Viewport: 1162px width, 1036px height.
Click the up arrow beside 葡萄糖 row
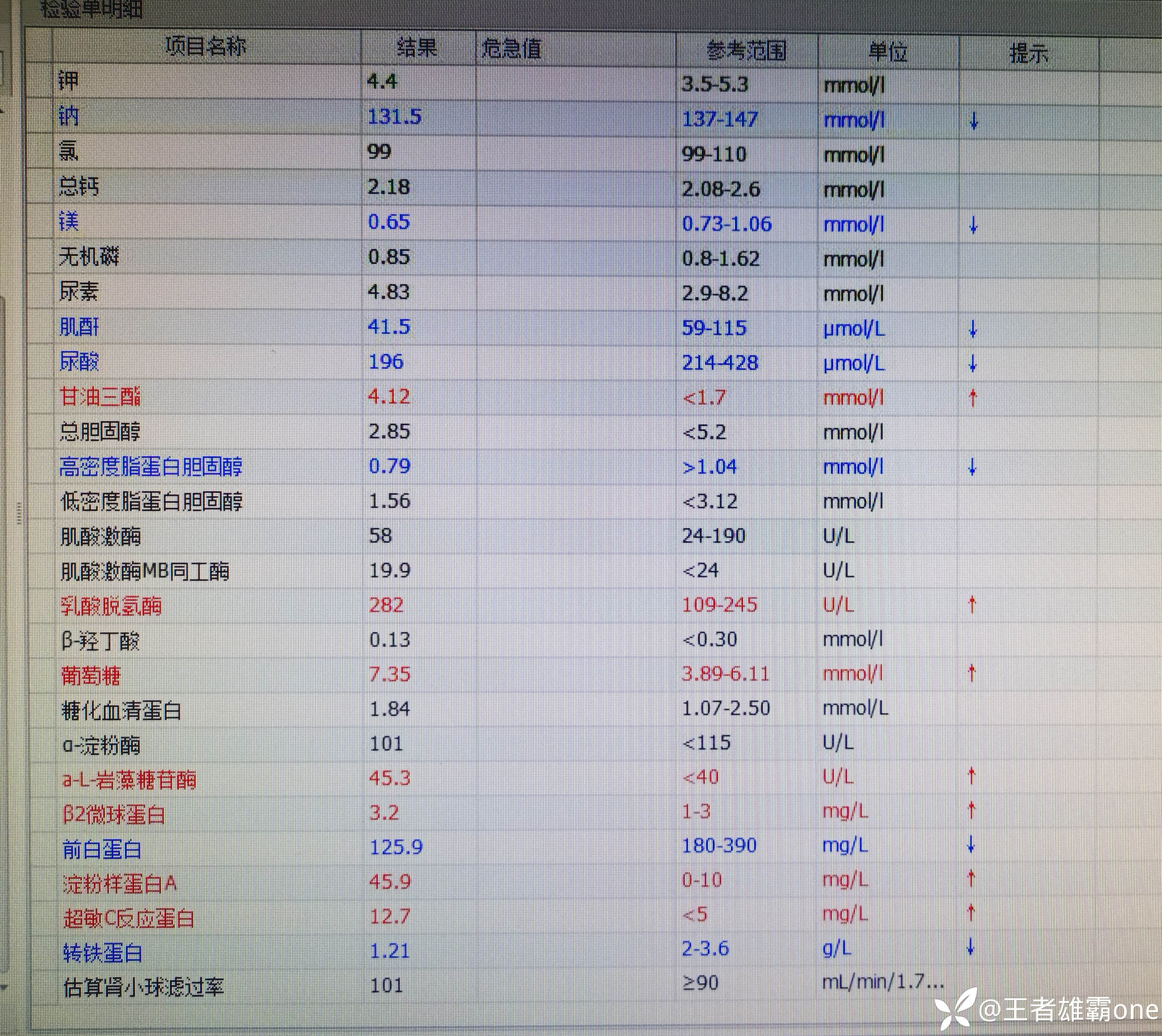(972, 673)
